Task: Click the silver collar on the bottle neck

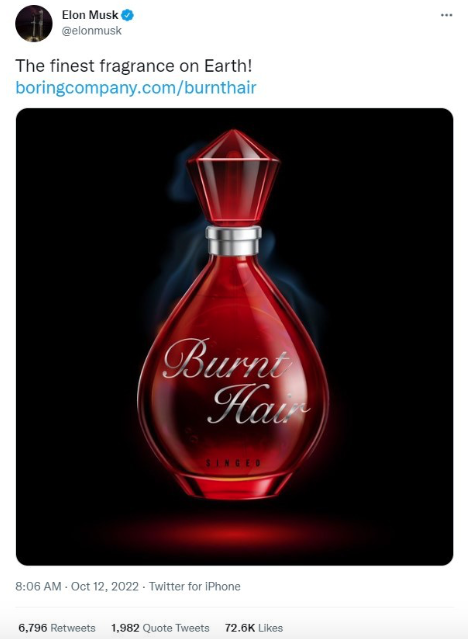Action: (x=233, y=240)
